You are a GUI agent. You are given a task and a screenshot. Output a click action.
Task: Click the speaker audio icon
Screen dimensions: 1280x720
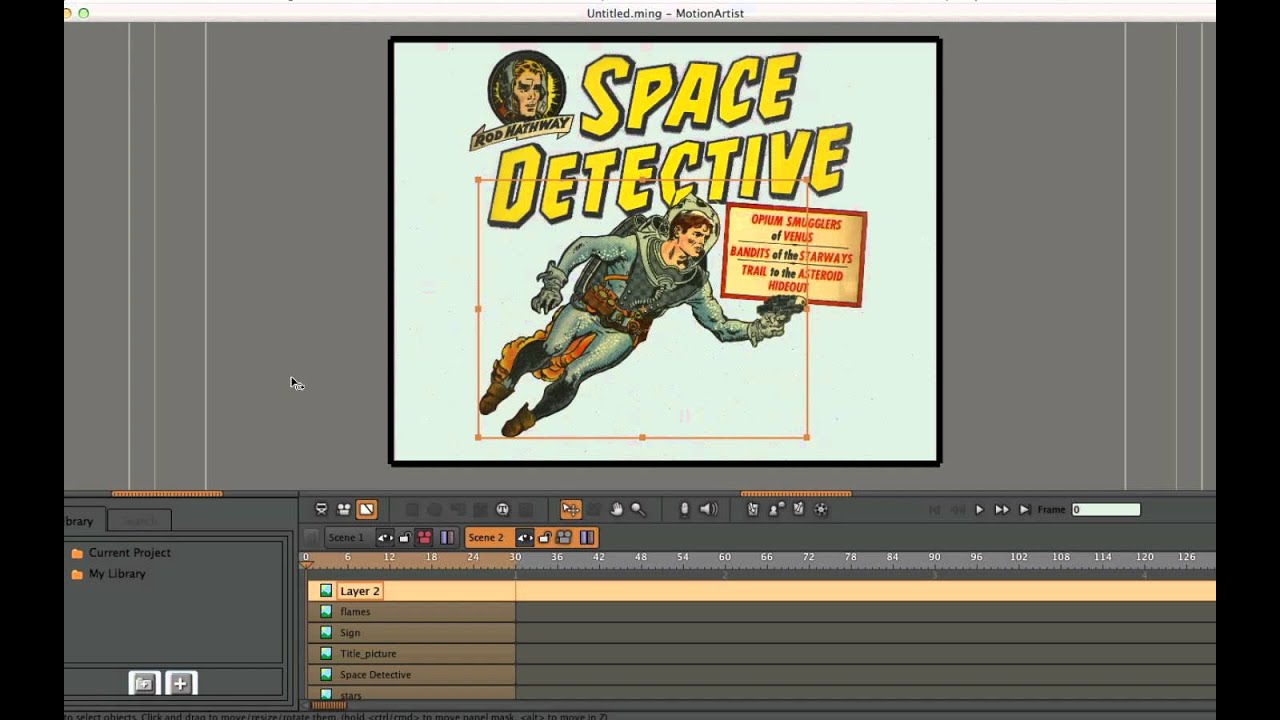708,510
